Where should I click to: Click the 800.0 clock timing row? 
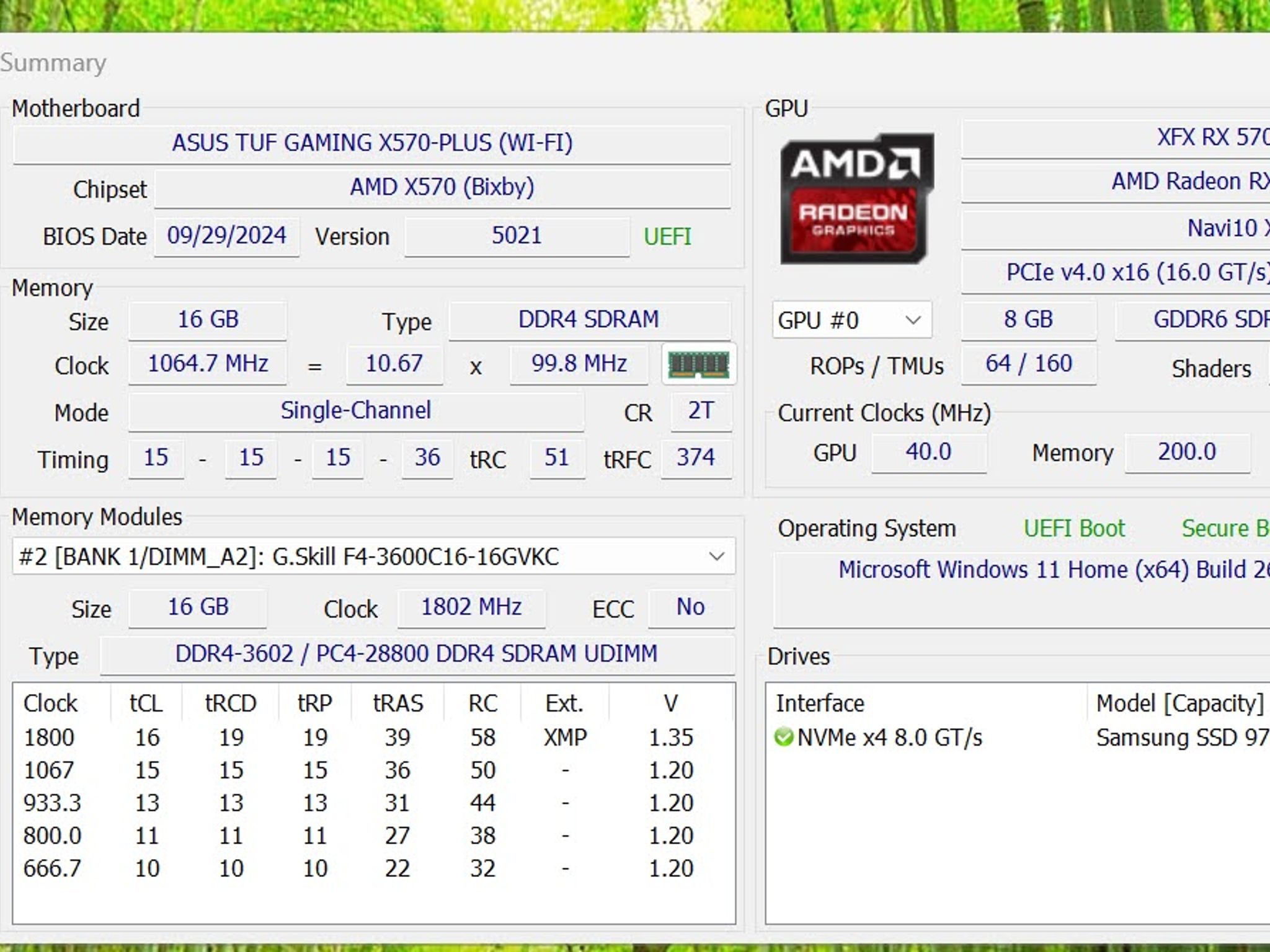pos(373,836)
